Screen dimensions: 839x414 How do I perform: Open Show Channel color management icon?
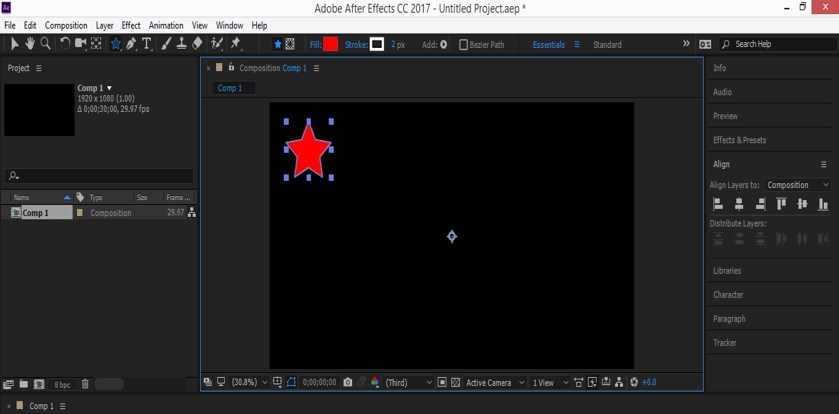(x=375, y=382)
